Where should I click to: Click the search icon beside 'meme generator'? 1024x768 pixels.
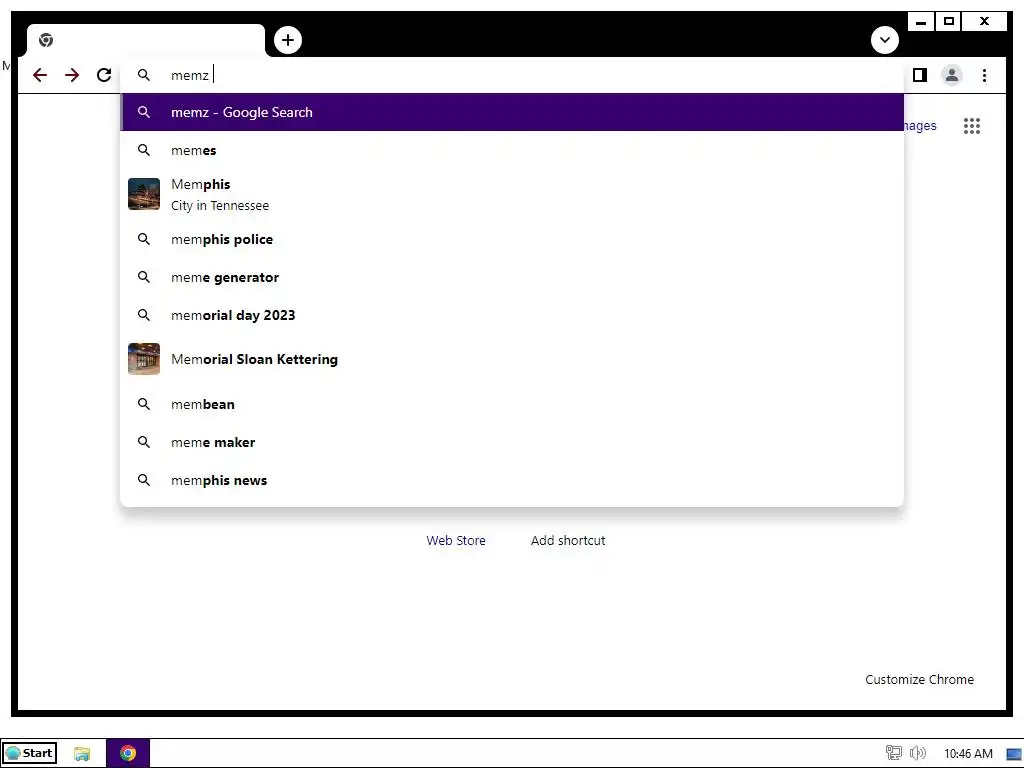point(144,277)
